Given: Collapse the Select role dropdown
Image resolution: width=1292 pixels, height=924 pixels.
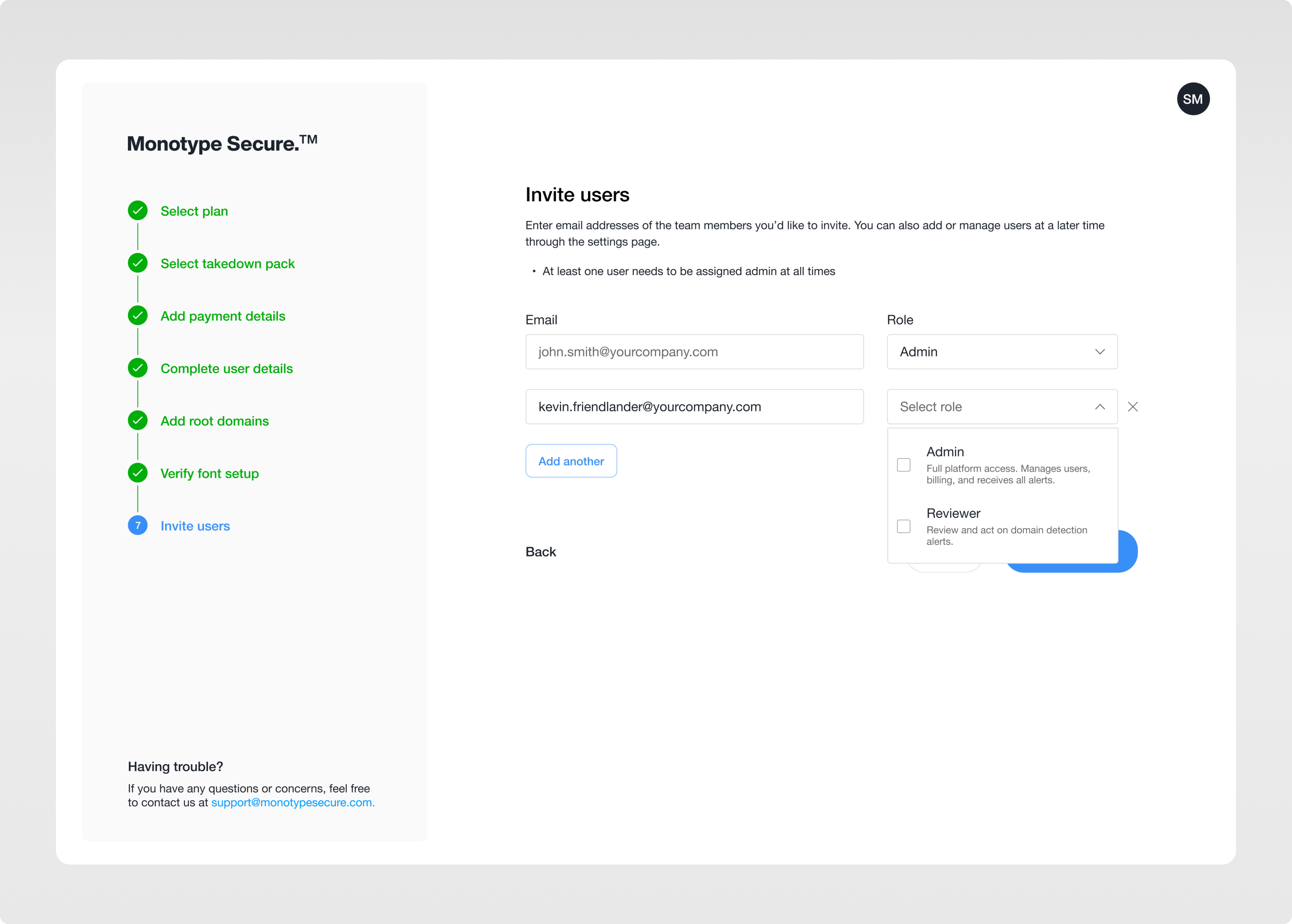Looking at the screenshot, I should coord(1002,407).
